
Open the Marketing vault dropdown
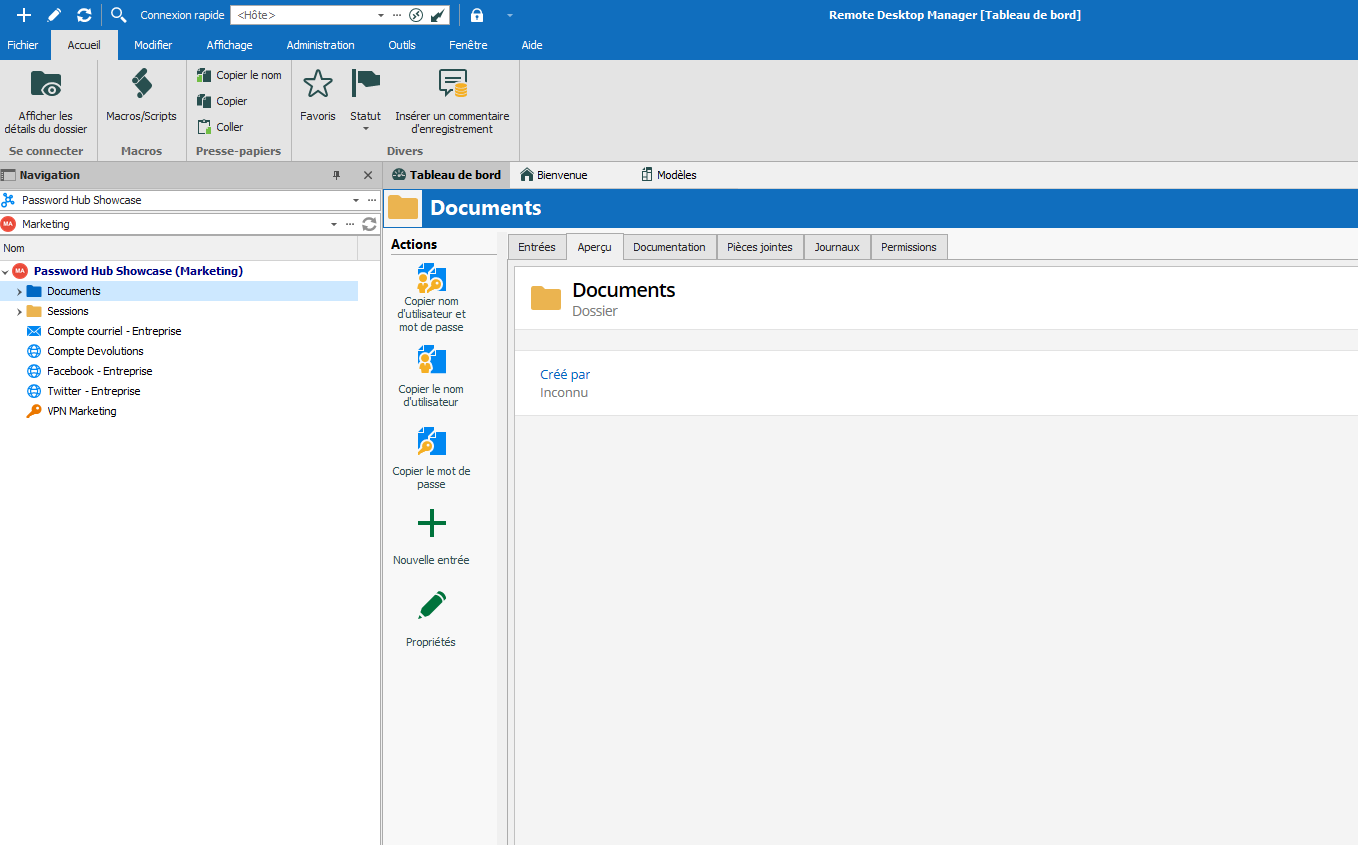click(336, 225)
